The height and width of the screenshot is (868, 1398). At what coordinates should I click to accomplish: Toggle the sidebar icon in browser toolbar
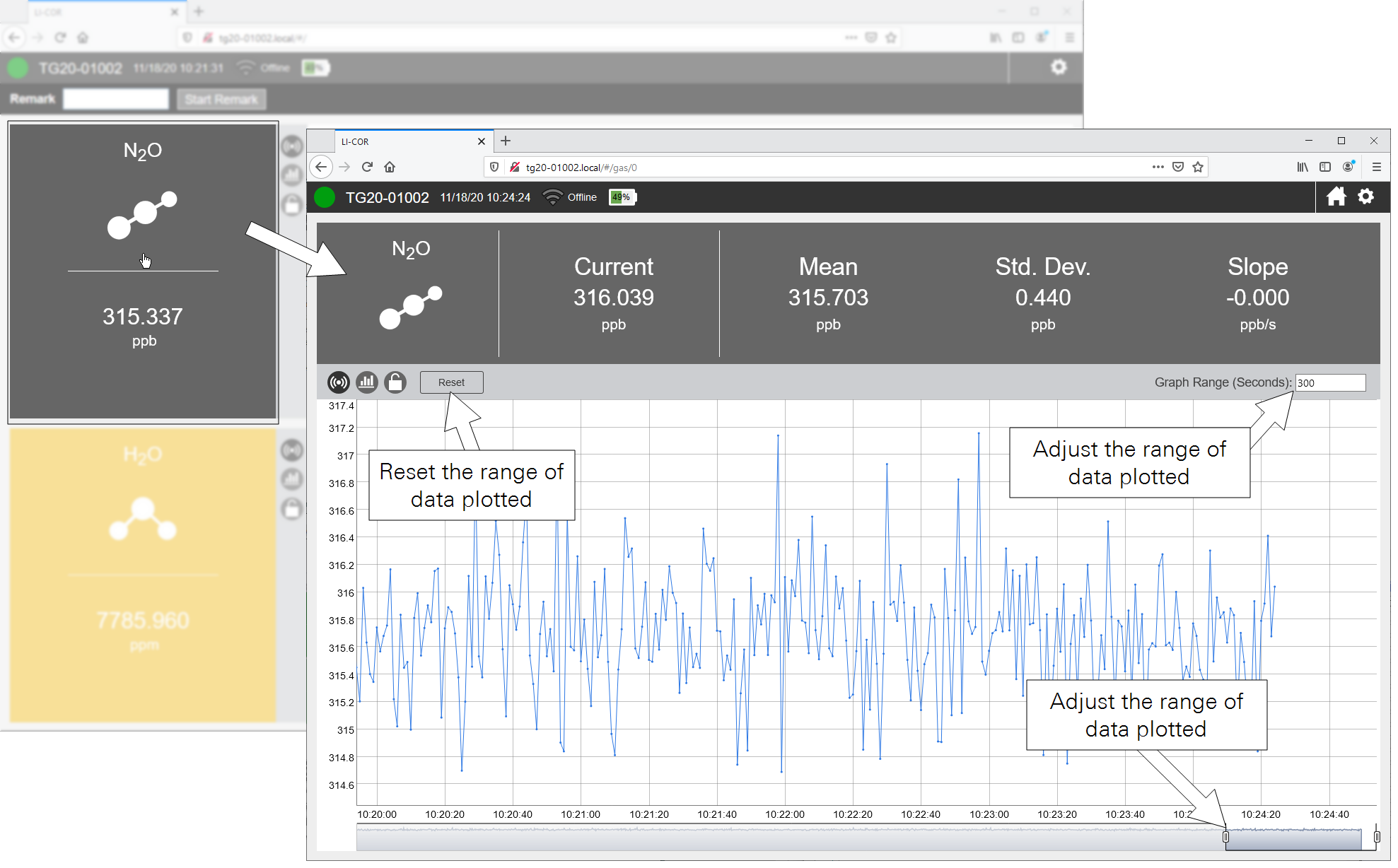pyautogui.click(x=1325, y=167)
